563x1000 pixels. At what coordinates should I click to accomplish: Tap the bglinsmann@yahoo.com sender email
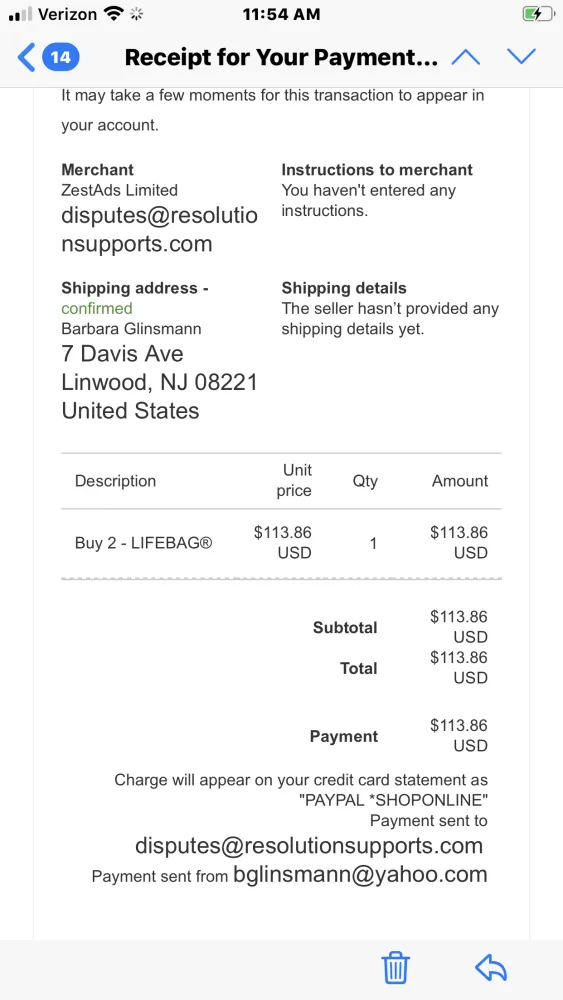[360, 874]
